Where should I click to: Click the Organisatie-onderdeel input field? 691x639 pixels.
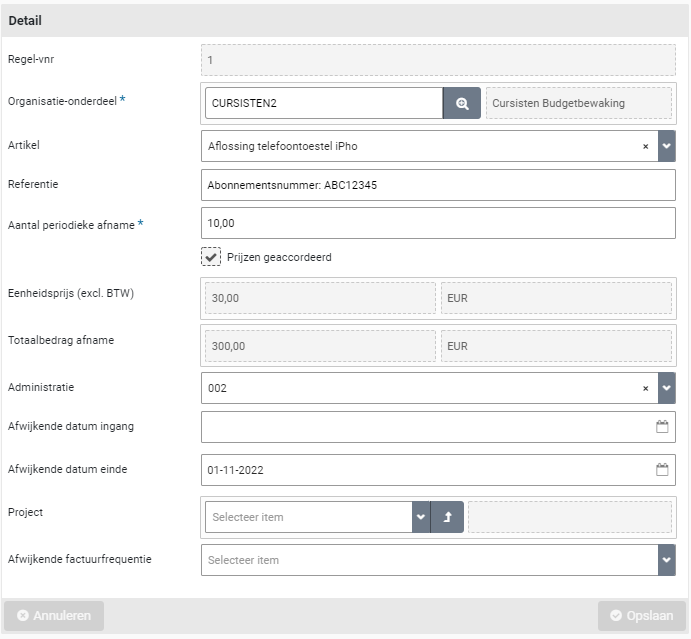(323, 103)
